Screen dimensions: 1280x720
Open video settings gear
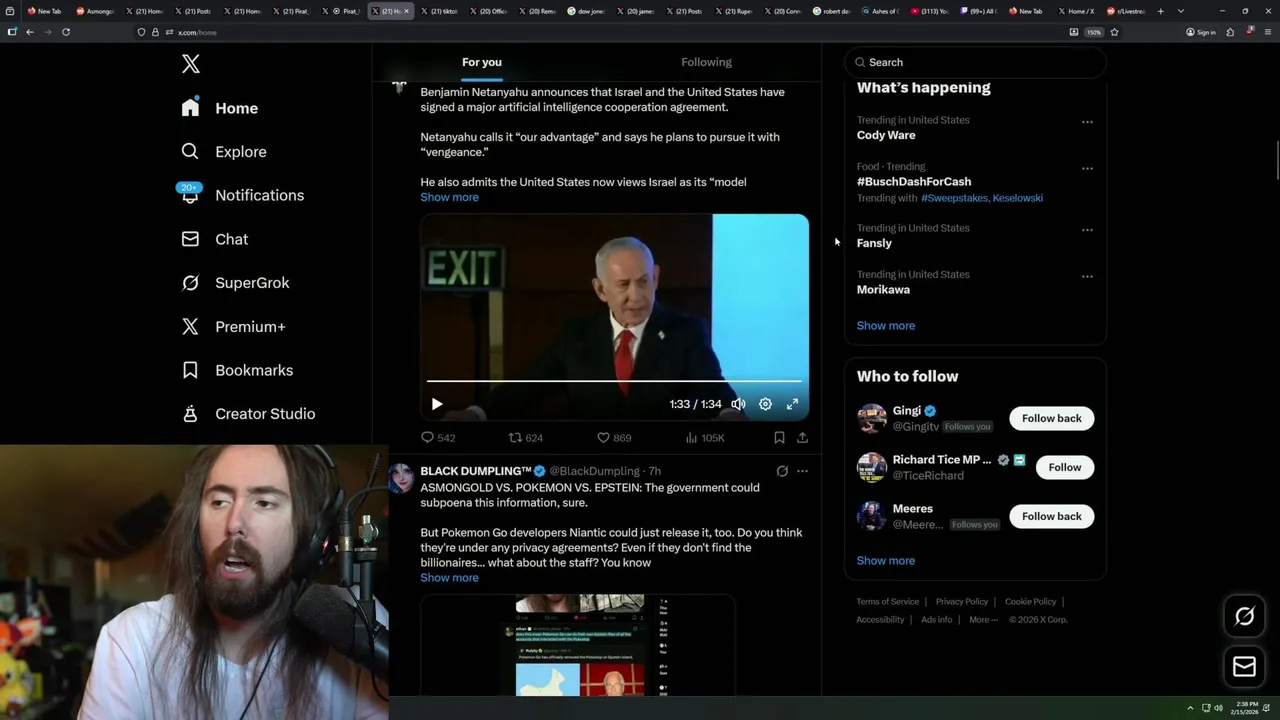click(765, 404)
